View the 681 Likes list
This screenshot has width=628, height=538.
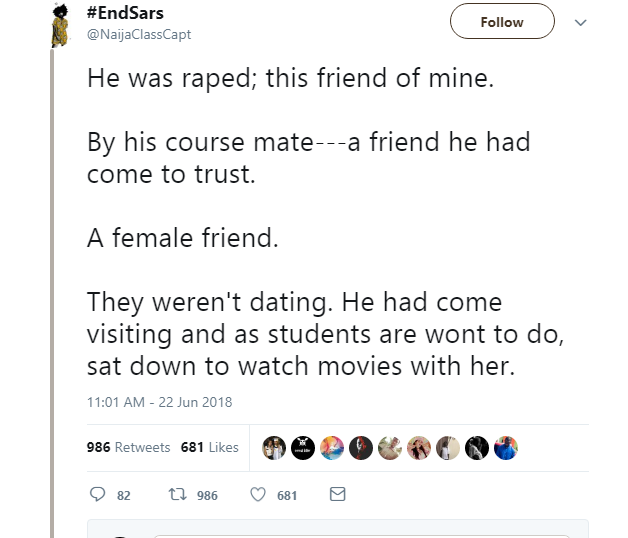point(209,447)
